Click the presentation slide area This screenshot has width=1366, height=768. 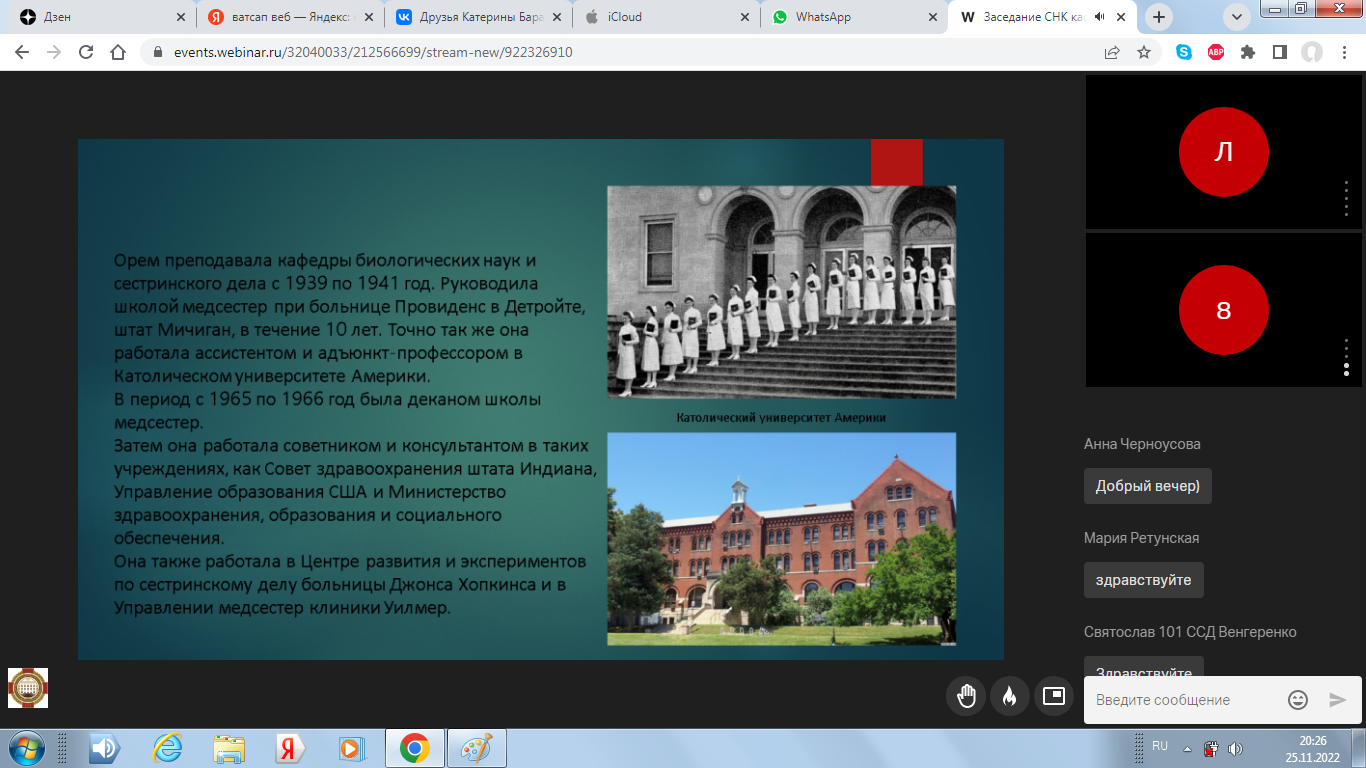pyautogui.click(x=540, y=400)
